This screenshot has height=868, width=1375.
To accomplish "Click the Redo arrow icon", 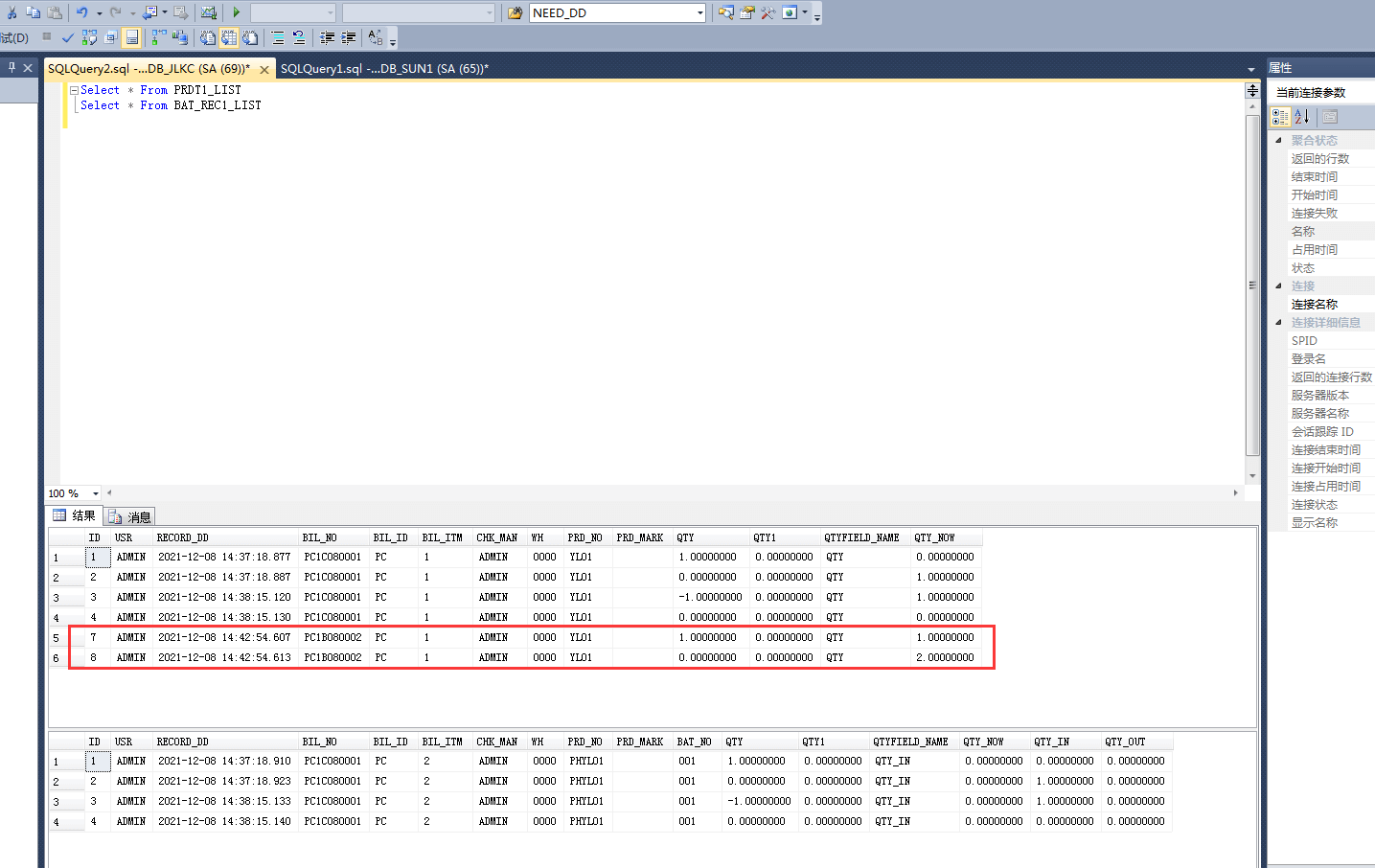I will pyautogui.click(x=116, y=12).
